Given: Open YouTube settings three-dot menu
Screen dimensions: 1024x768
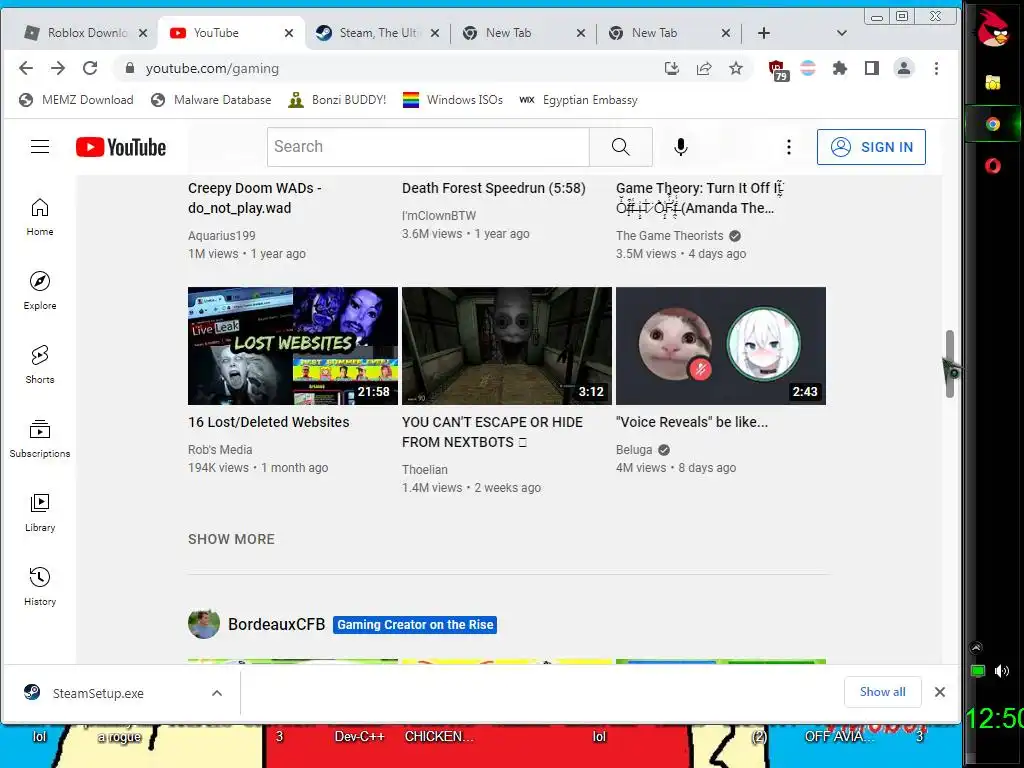Looking at the screenshot, I should [x=789, y=147].
